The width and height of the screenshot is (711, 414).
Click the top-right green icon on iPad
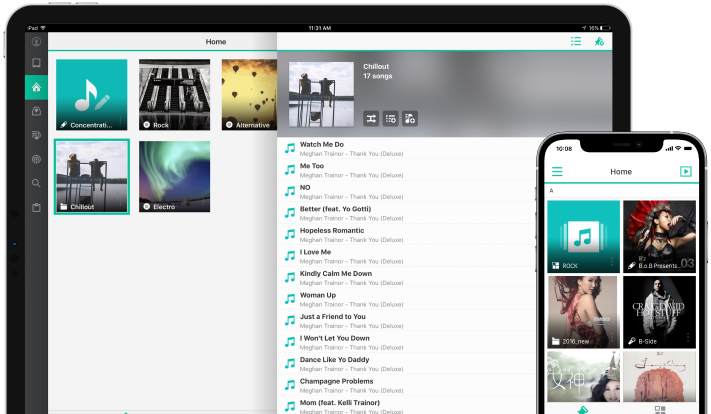599,42
